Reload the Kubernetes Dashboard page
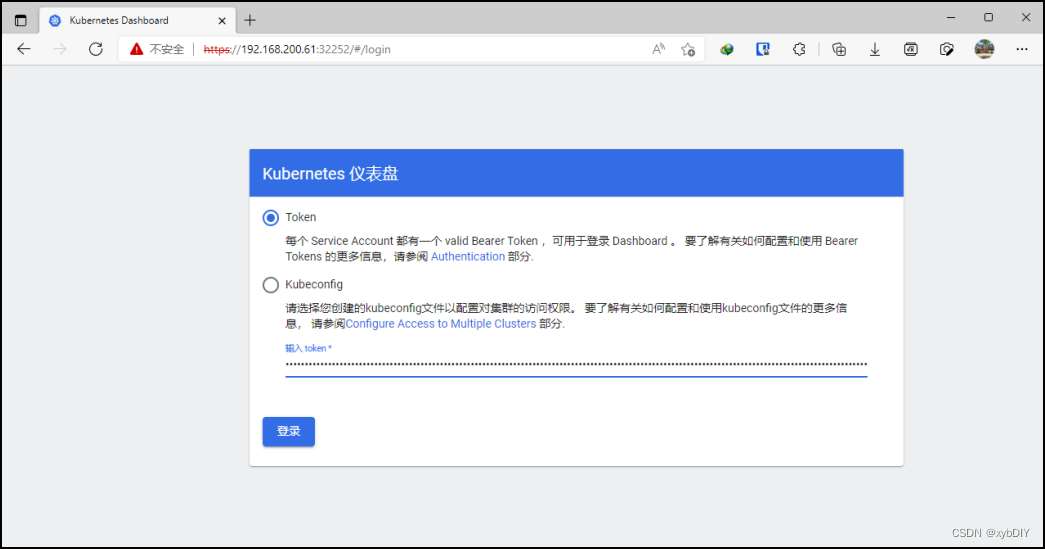 [x=96, y=49]
